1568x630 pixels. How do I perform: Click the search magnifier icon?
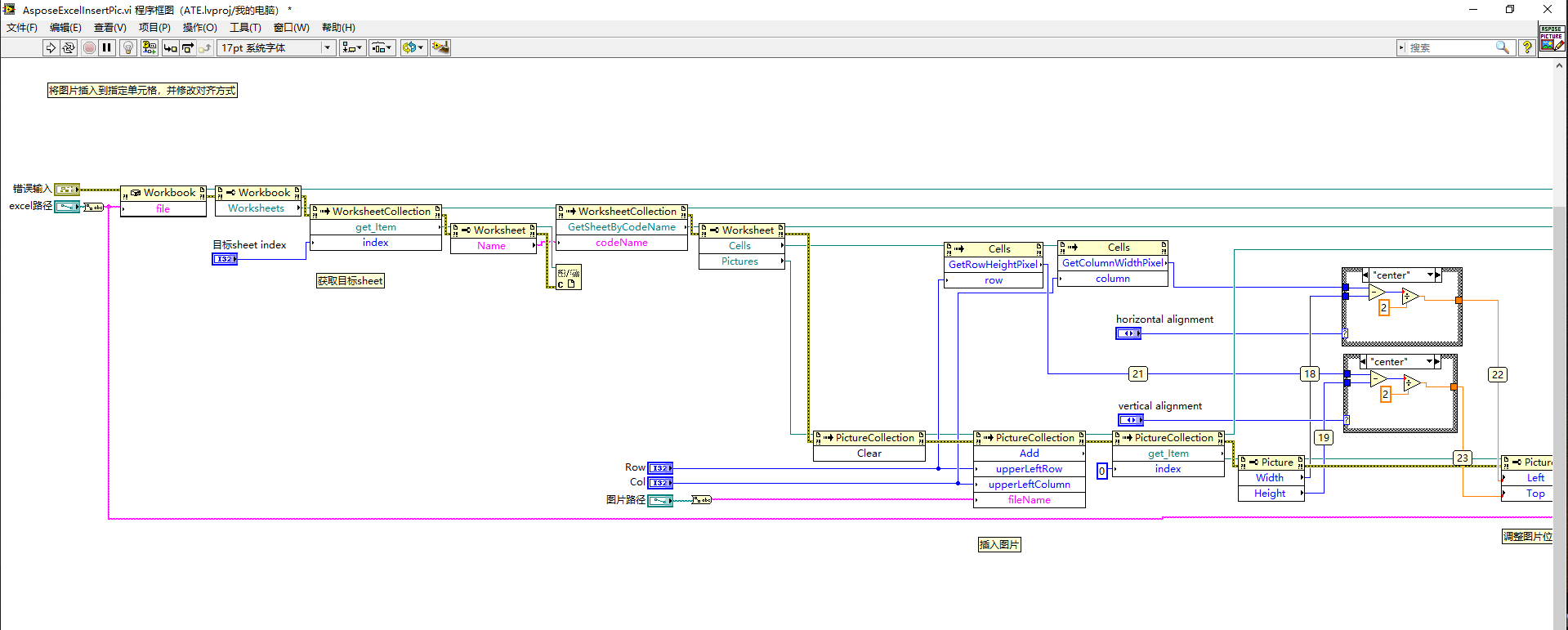coord(1502,47)
